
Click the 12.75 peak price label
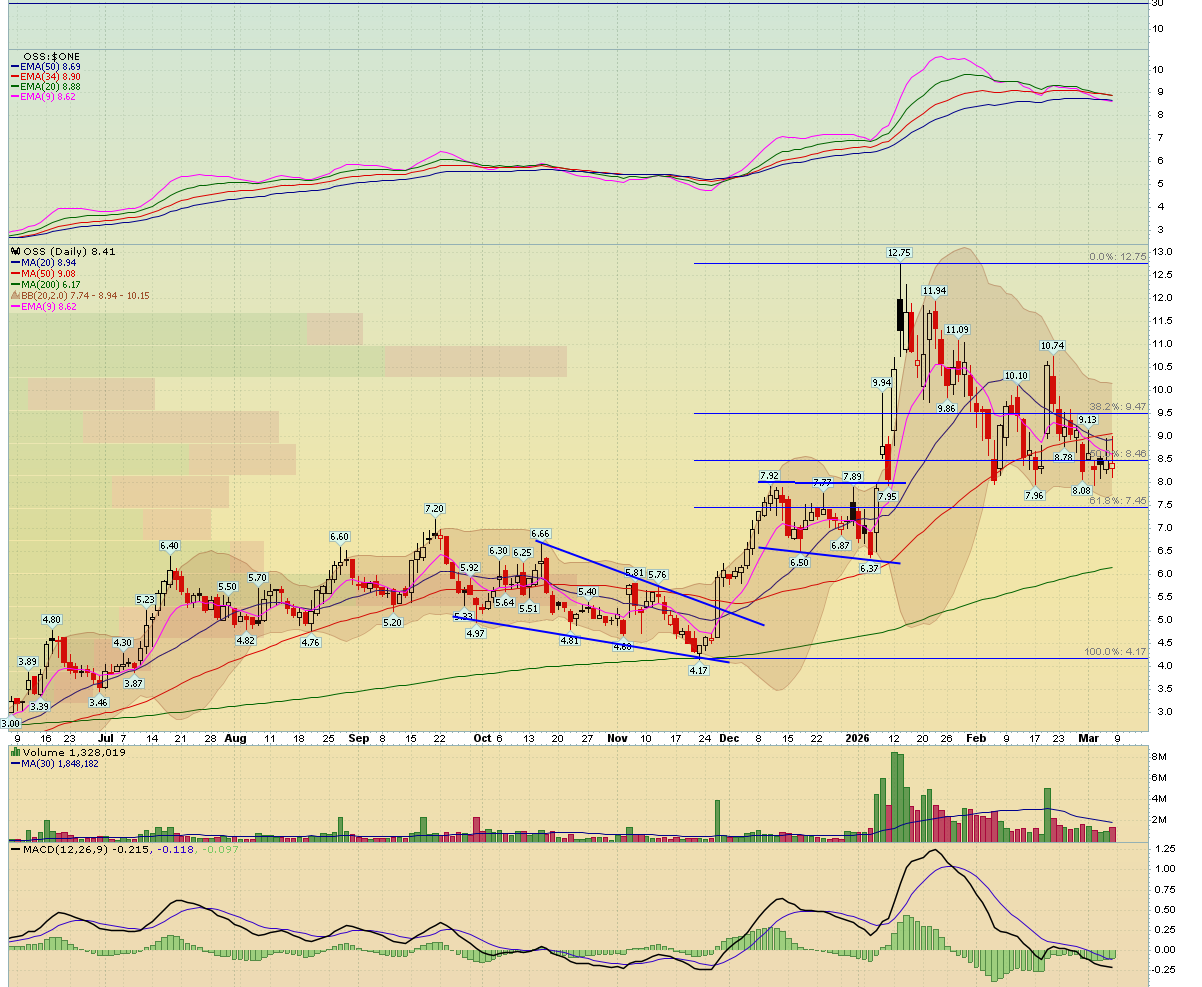tap(899, 253)
